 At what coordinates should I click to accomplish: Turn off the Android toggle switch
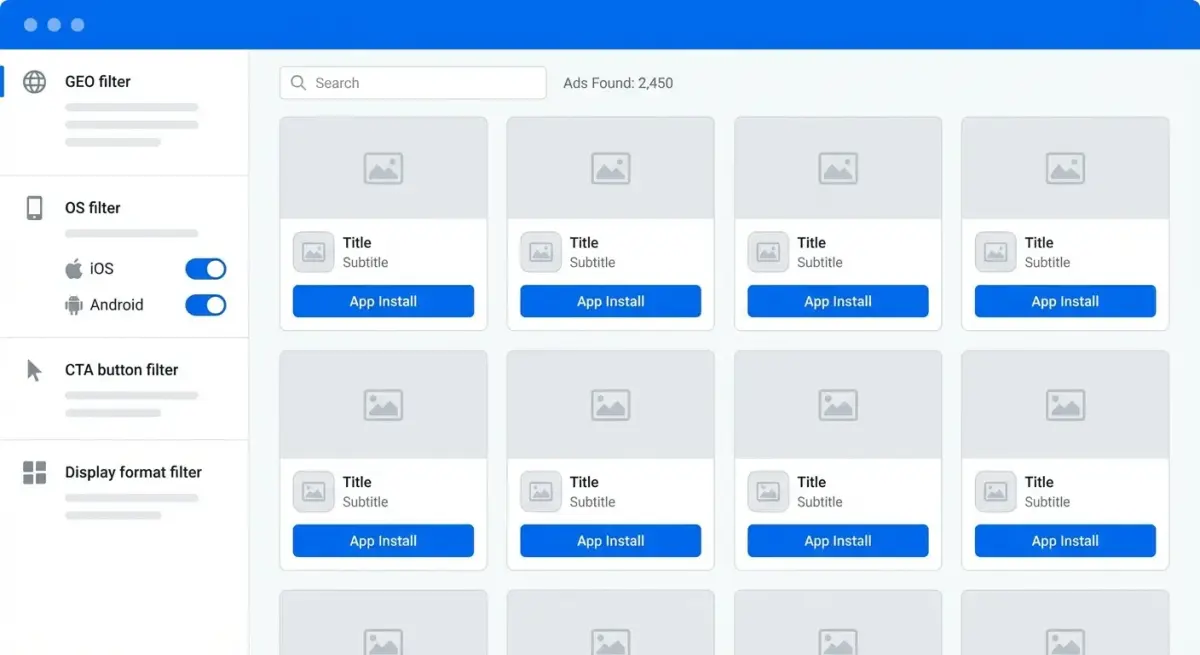click(x=206, y=305)
